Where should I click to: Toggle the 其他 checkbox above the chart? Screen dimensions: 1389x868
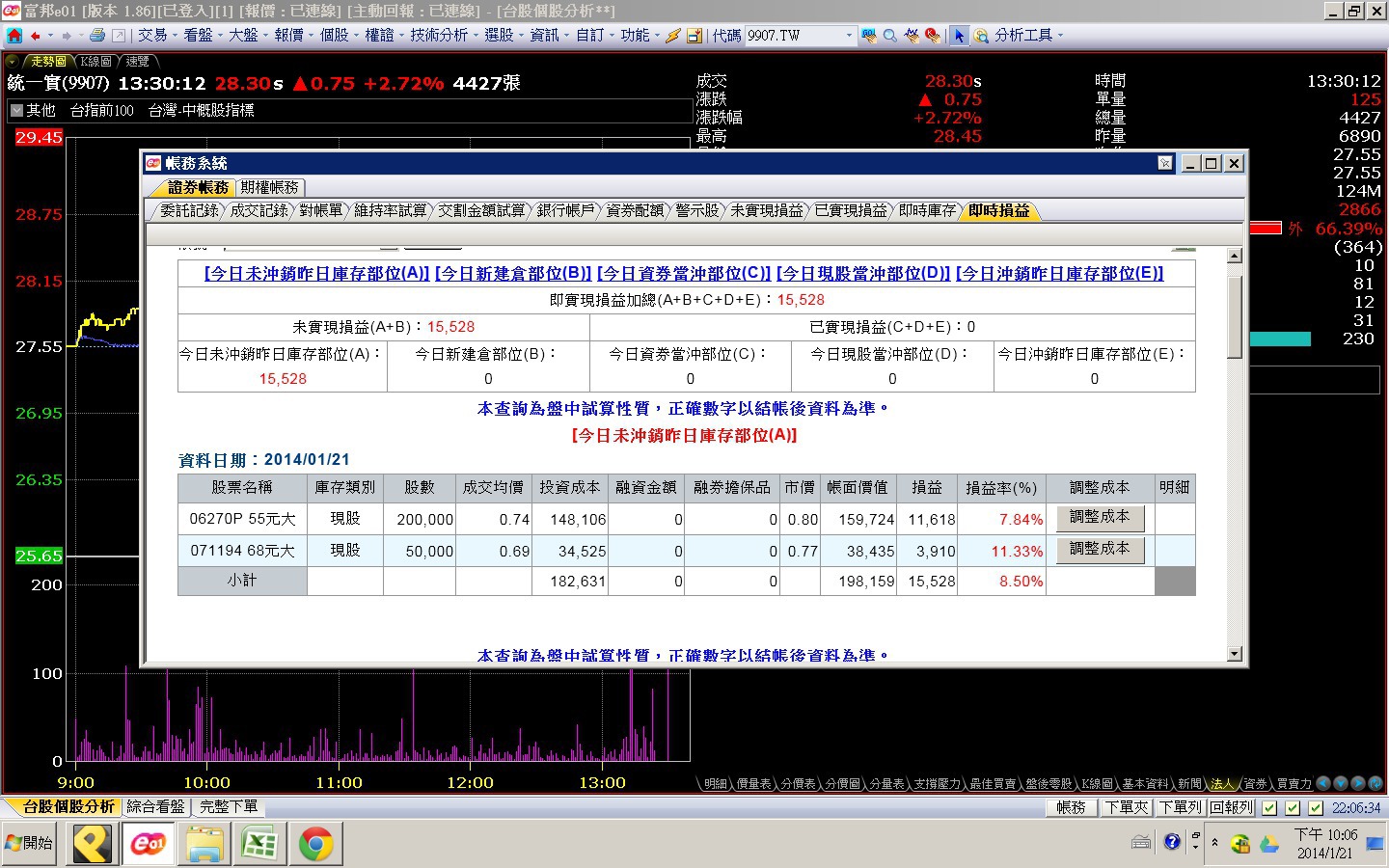tap(16, 111)
